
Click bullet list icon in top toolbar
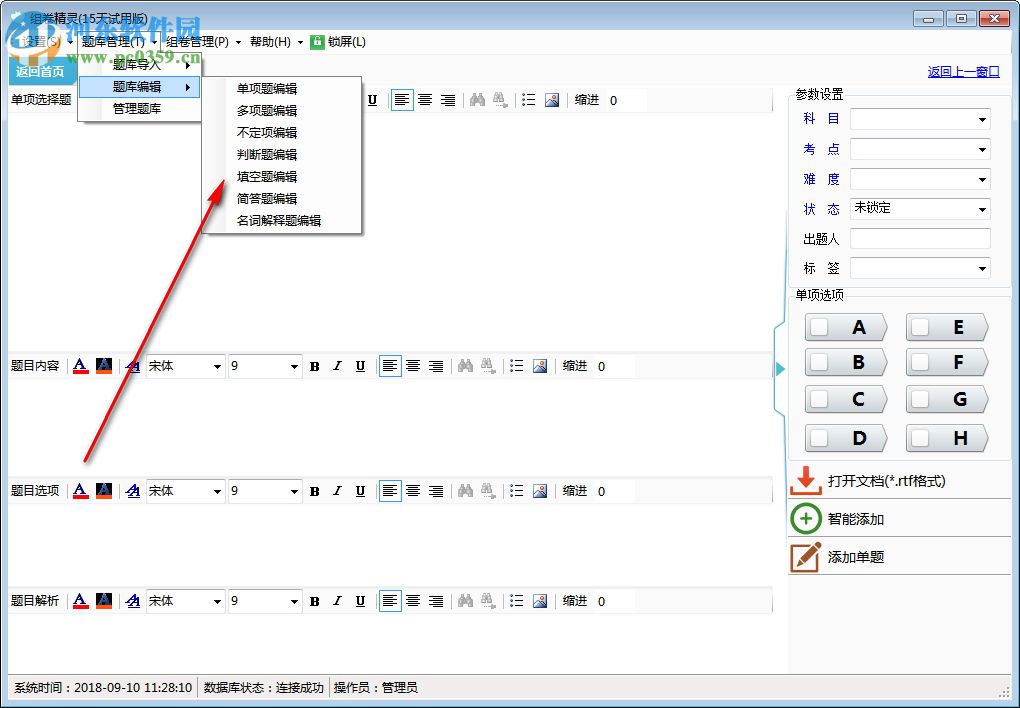[x=529, y=100]
